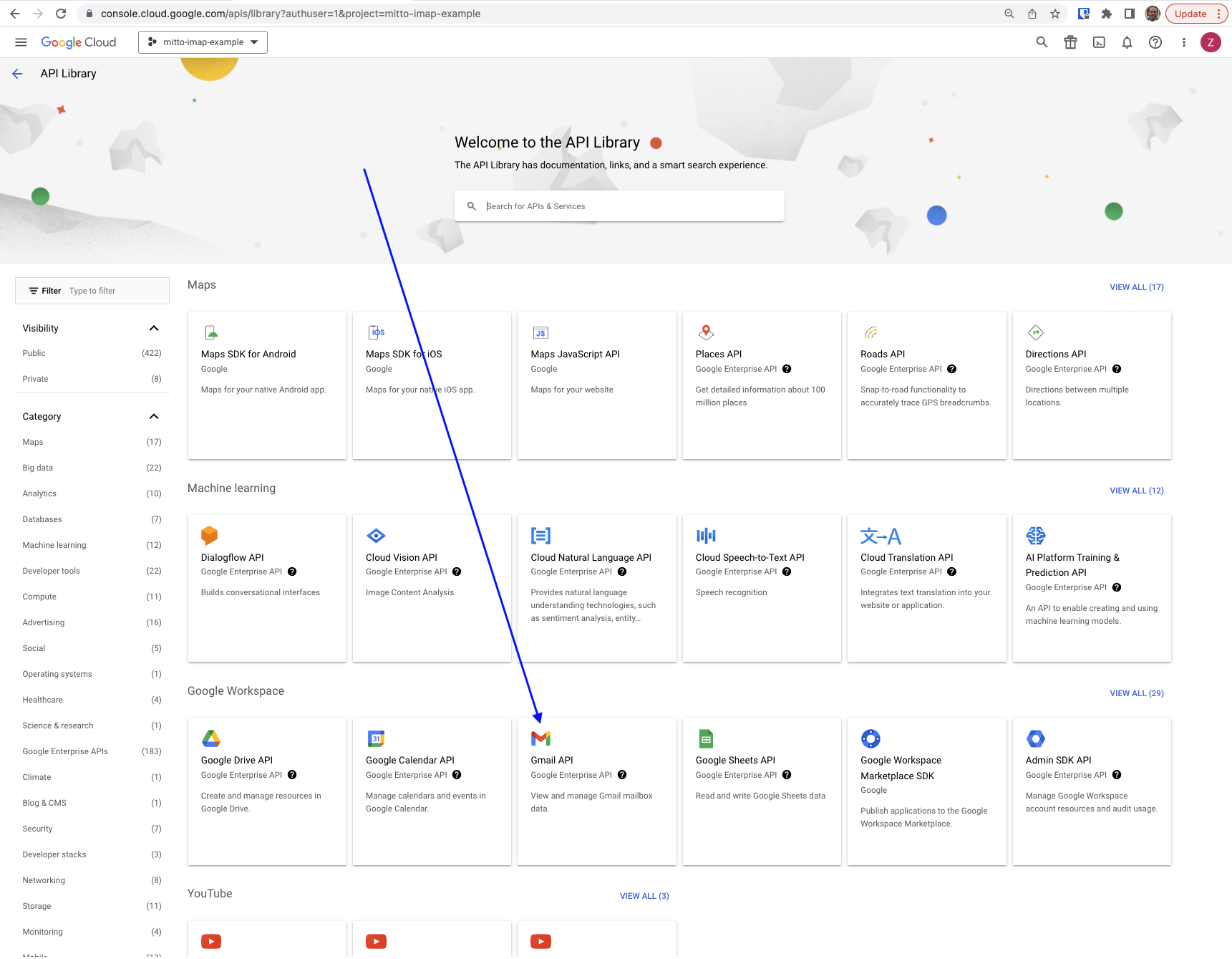The image size is (1232, 959).
Task: Click help icon beside Gmail API Enterprise label
Action: [x=622, y=775]
